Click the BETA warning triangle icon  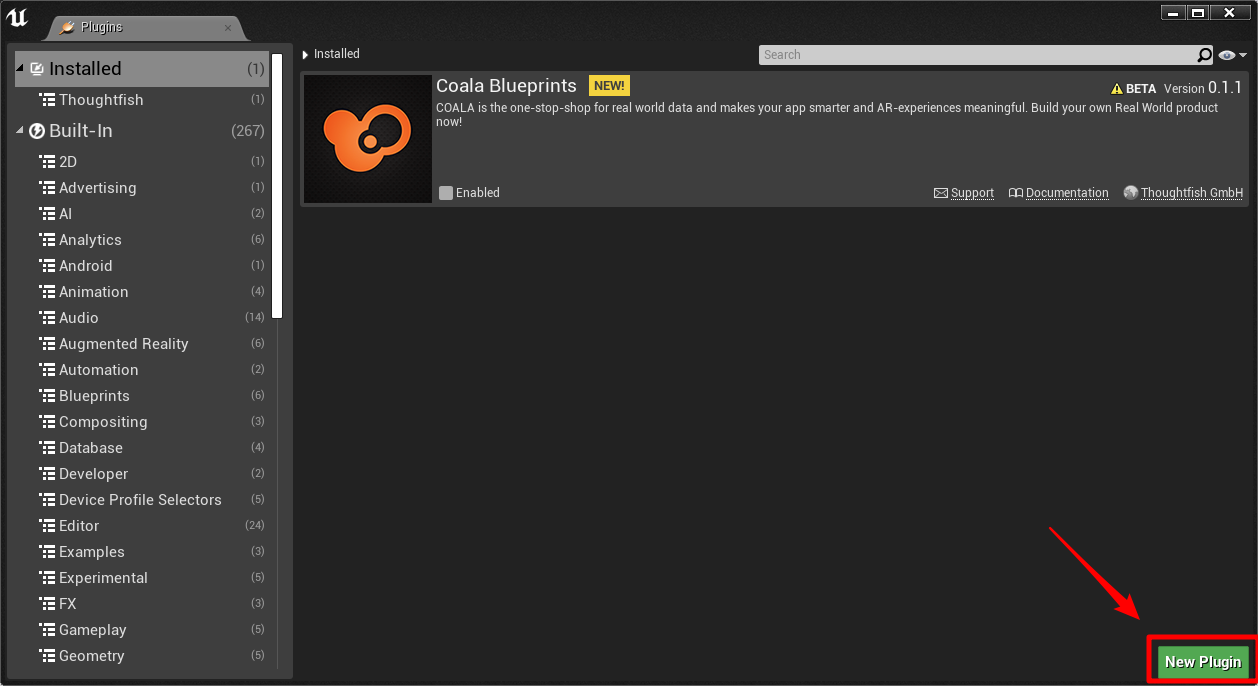pyautogui.click(x=1117, y=88)
